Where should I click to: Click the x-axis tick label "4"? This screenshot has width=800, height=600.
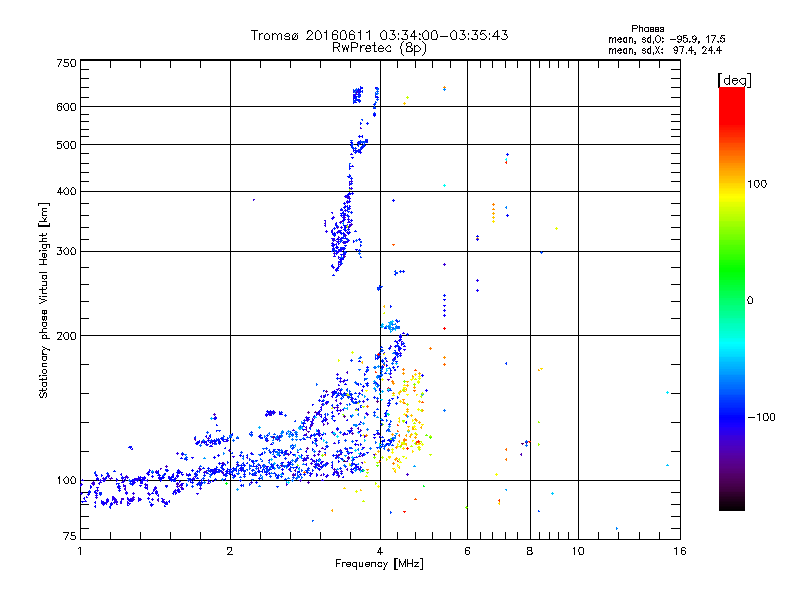tap(380, 551)
